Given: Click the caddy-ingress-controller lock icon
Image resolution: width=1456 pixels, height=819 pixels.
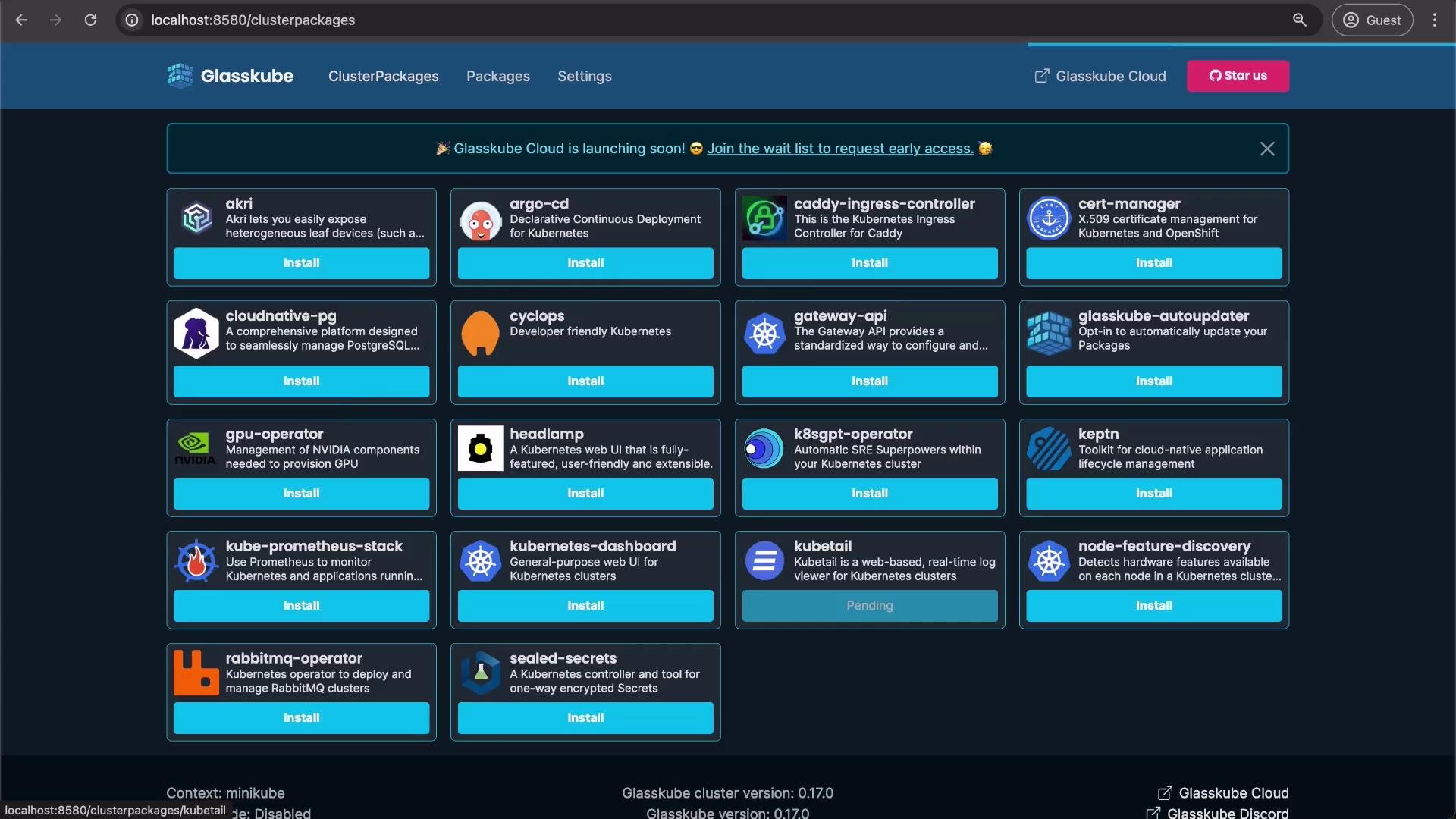Looking at the screenshot, I should [x=764, y=218].
